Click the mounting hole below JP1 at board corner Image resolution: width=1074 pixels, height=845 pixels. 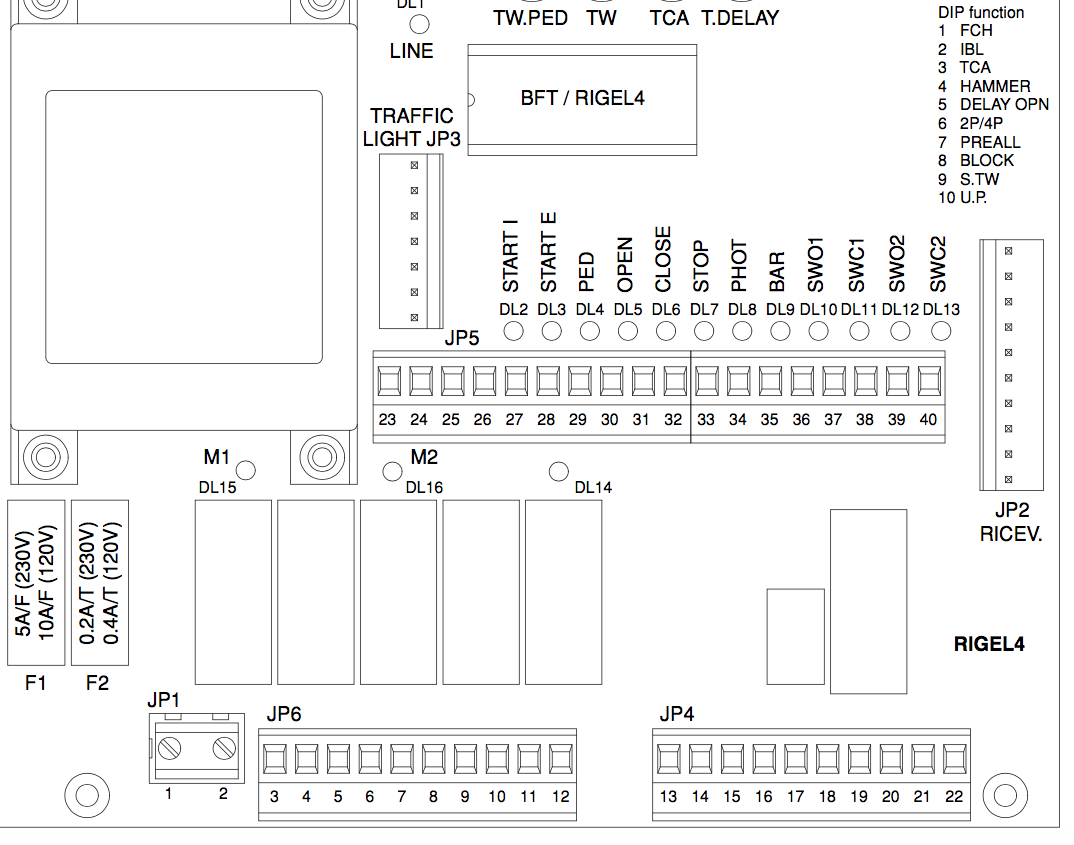point(87,796)
